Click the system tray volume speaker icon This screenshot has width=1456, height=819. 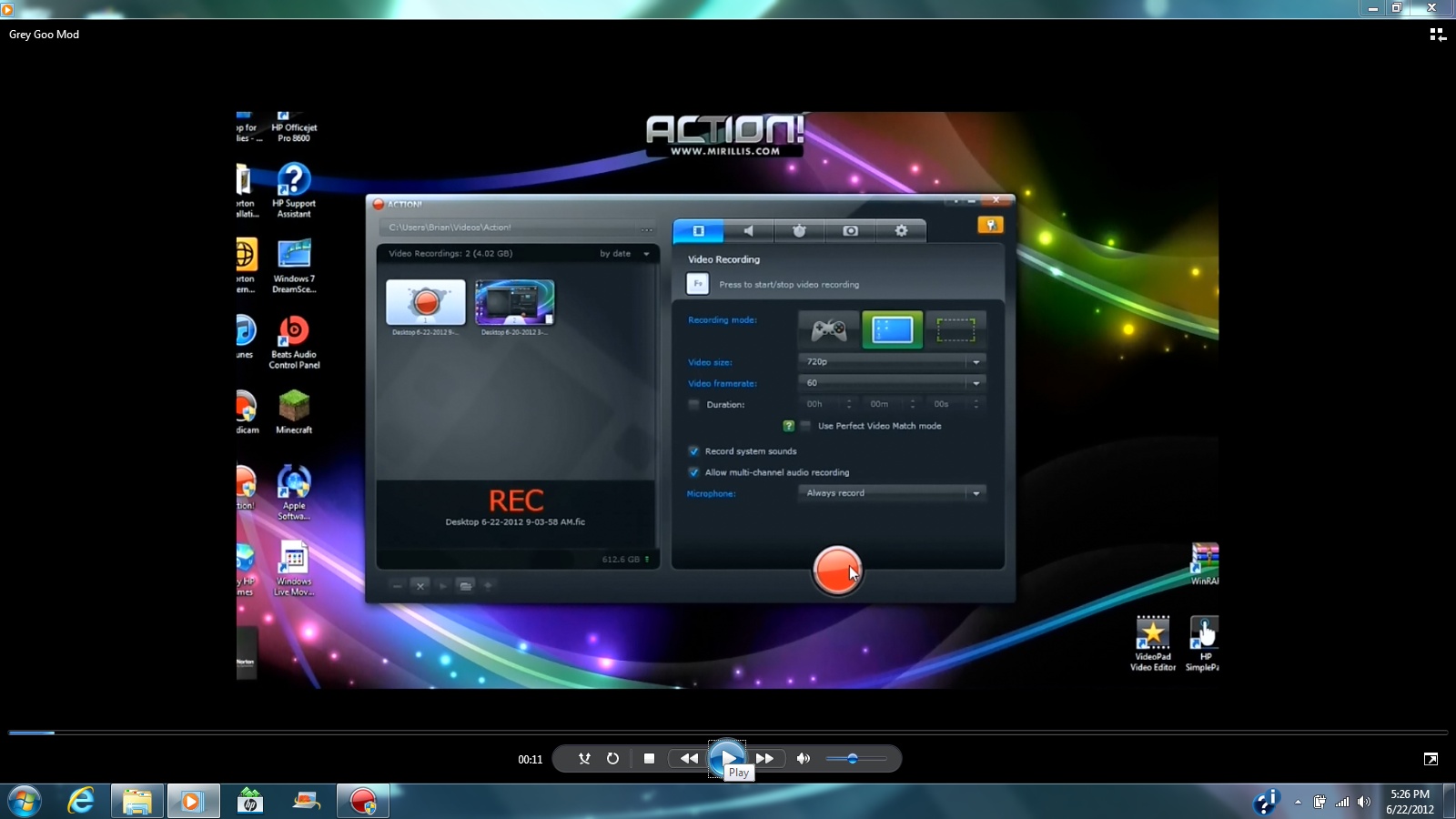pyautogui.click(x=1363, y=802)
